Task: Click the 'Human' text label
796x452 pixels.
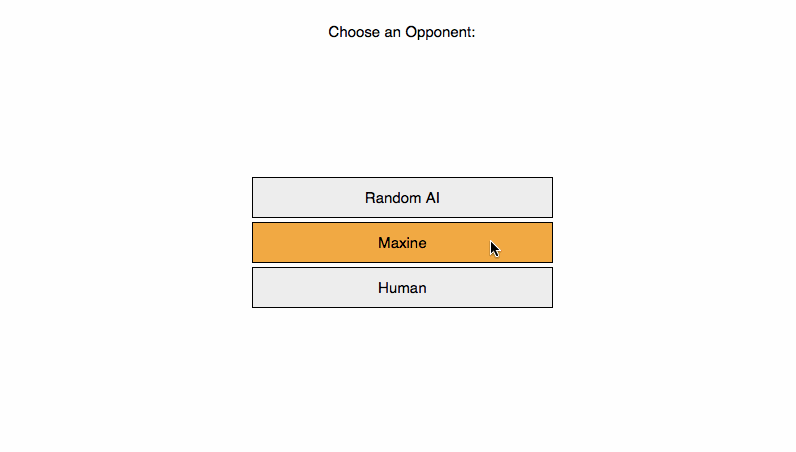Action: click(402, 288)
